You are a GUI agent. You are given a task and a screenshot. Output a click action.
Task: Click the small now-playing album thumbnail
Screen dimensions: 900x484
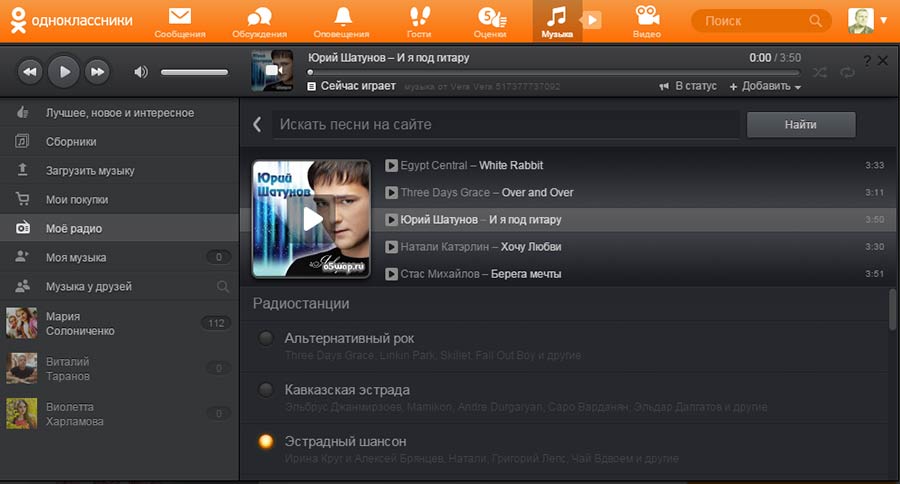273,70
